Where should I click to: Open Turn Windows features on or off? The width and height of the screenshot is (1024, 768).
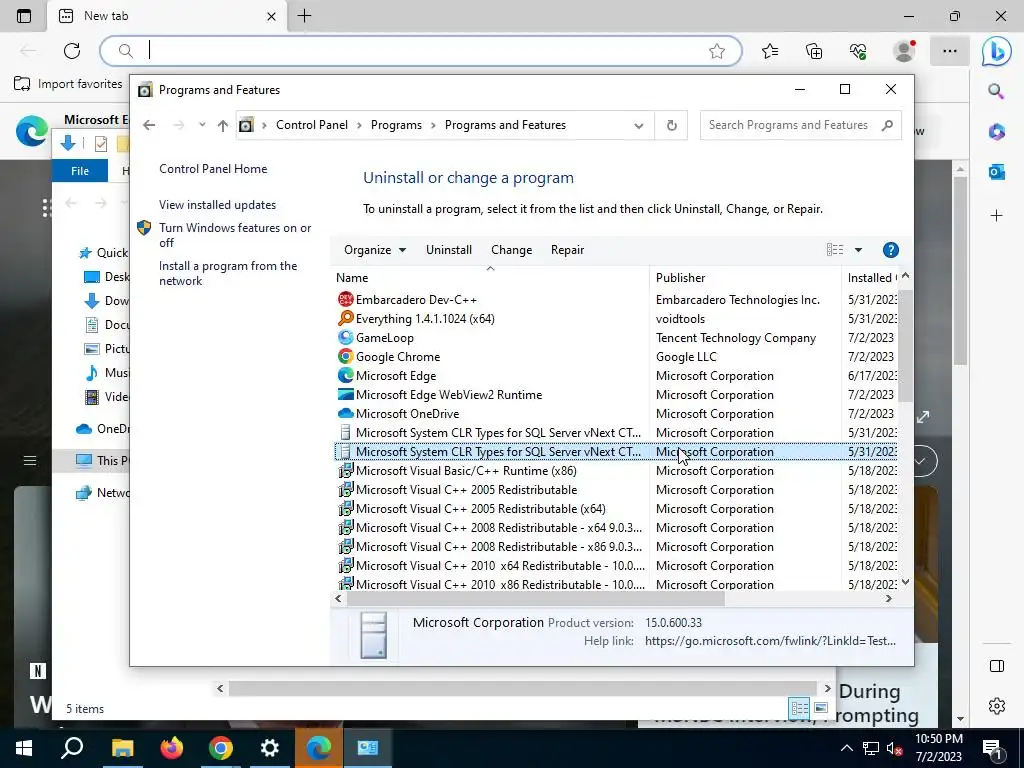pyautogui.click(x=235, y=235)
